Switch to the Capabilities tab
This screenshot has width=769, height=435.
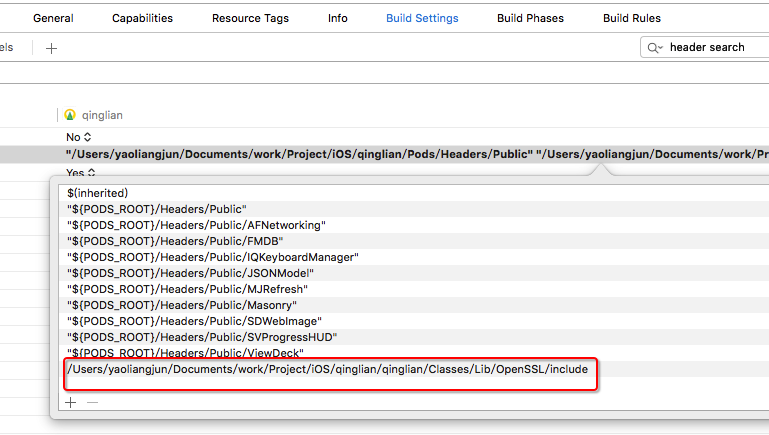142,18
